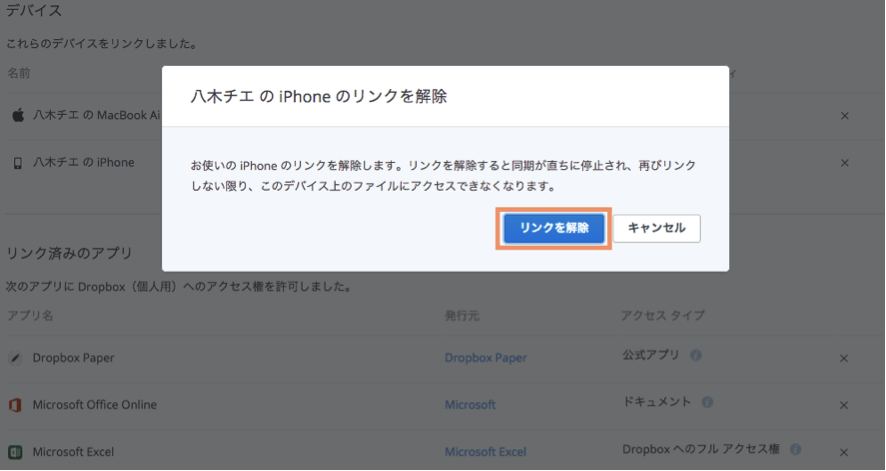The image size is (886, 471).
Task: Open the Microsoft publisher link
Action: click(x=470, y=405)
